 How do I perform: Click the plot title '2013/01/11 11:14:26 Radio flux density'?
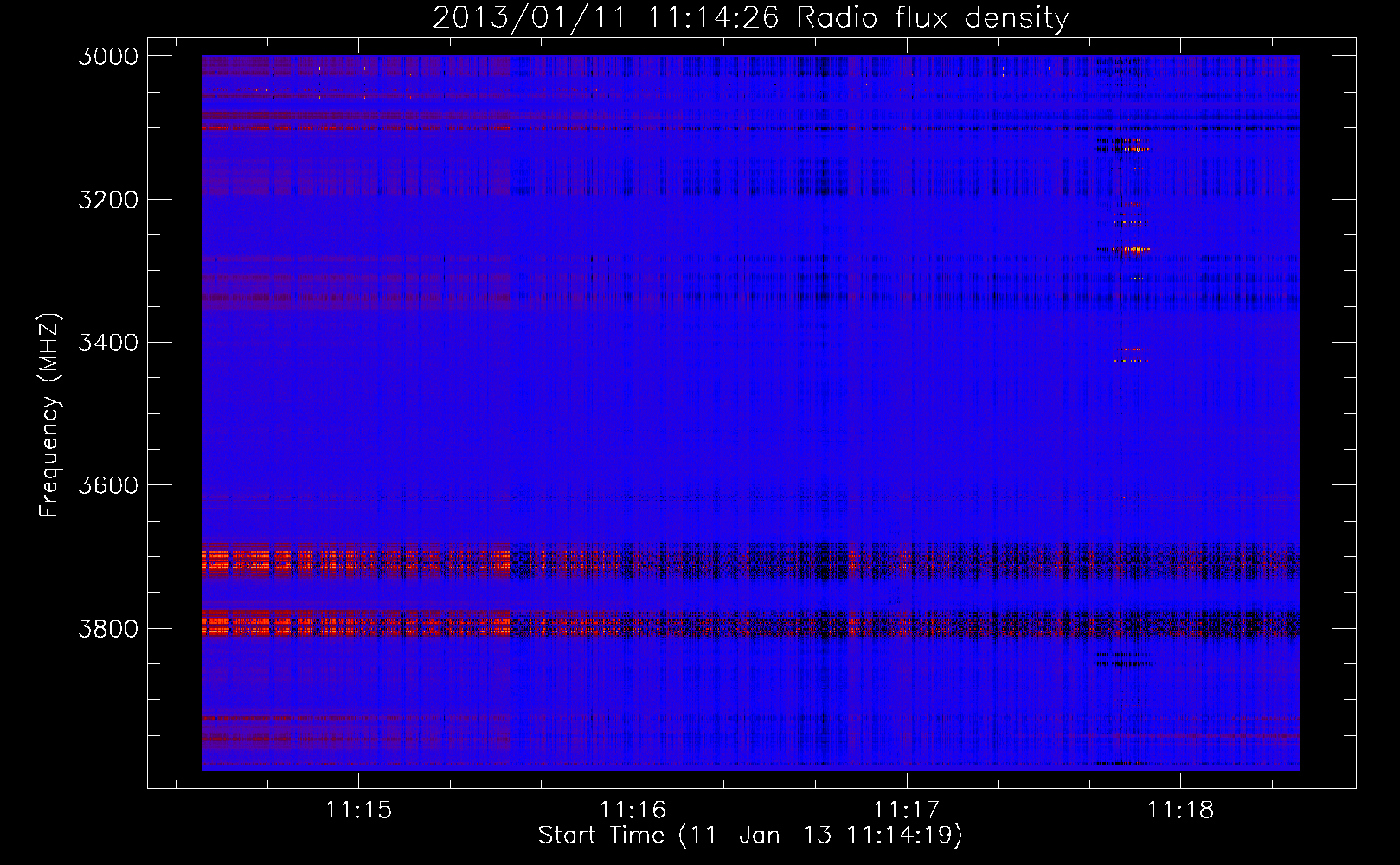tap(750, 18)
